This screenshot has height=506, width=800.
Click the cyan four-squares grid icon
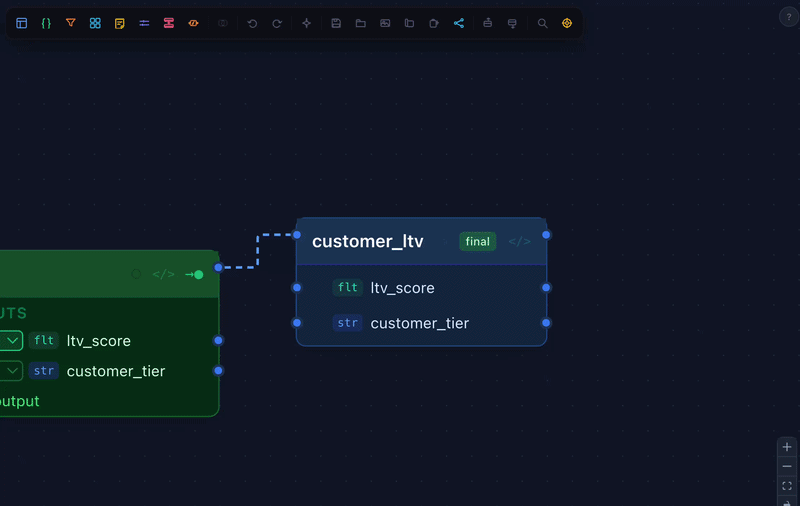click(95, 23)
